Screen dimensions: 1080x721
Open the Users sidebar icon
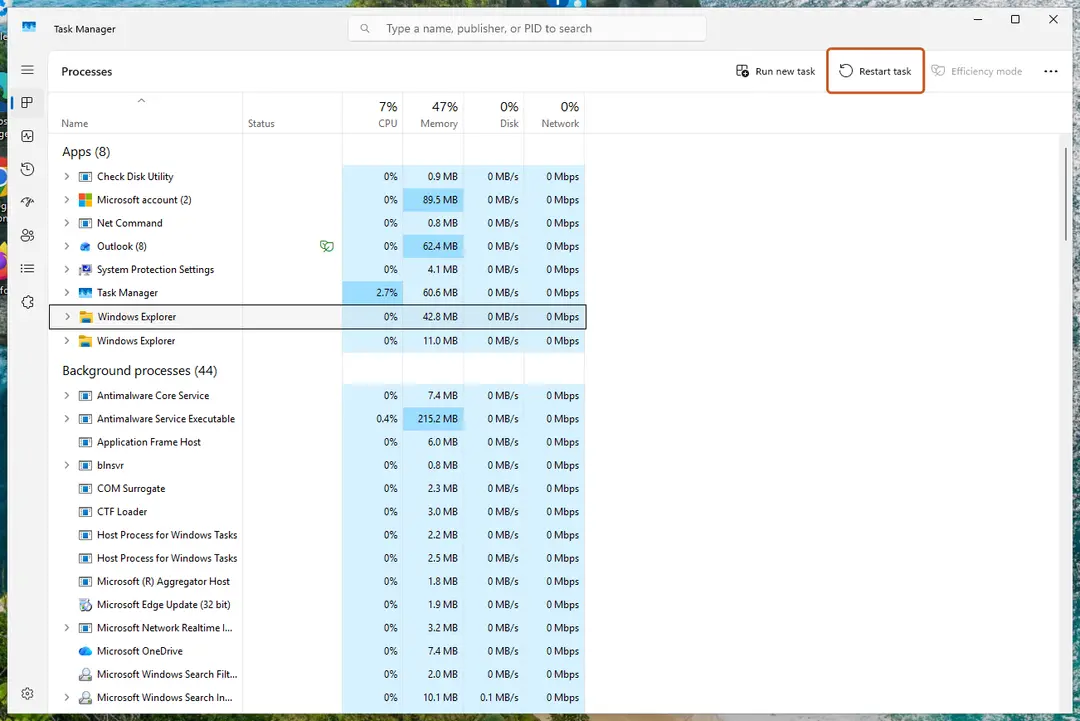[x=28, y=236]
